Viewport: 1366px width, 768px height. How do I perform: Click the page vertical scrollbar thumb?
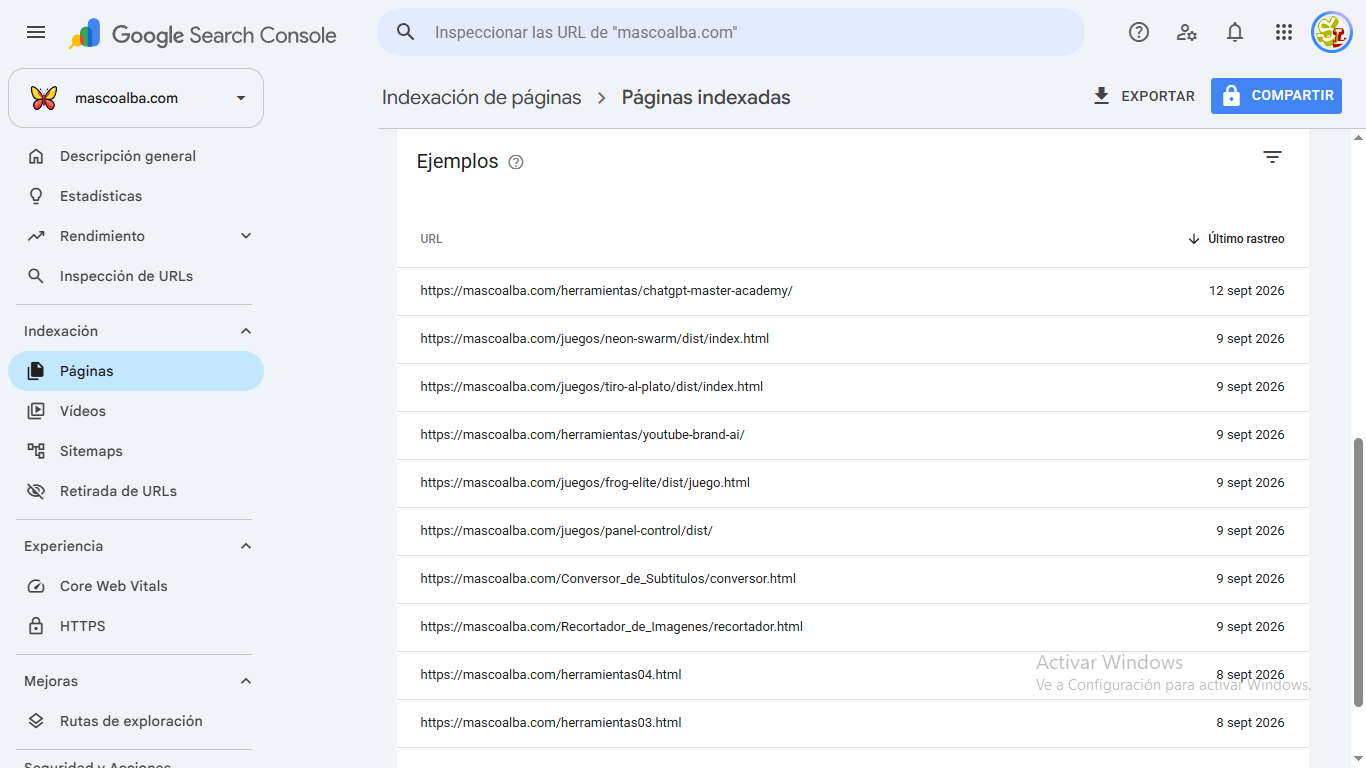(1357, 571)
